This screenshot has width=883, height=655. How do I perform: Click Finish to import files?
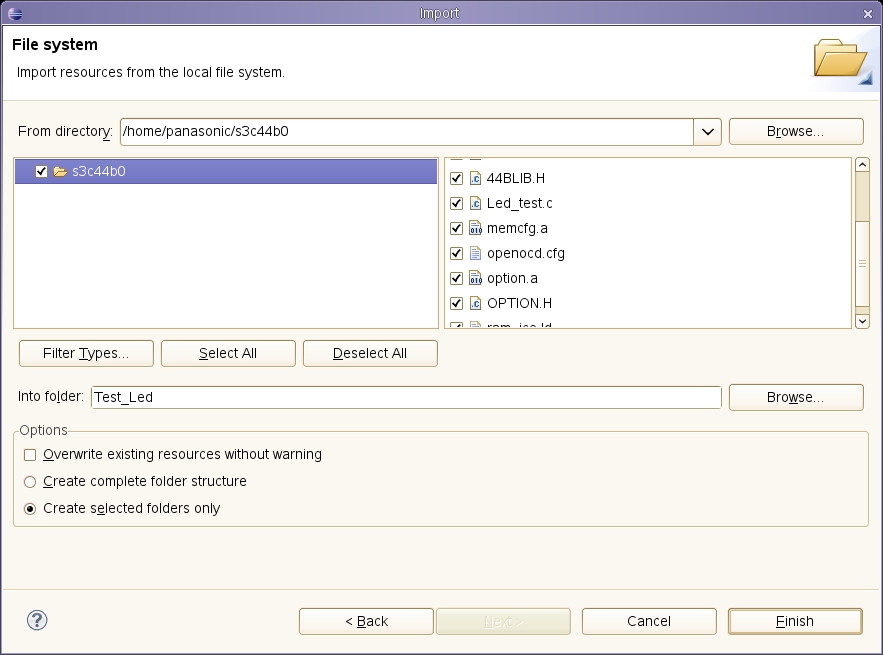click(795, 621)
